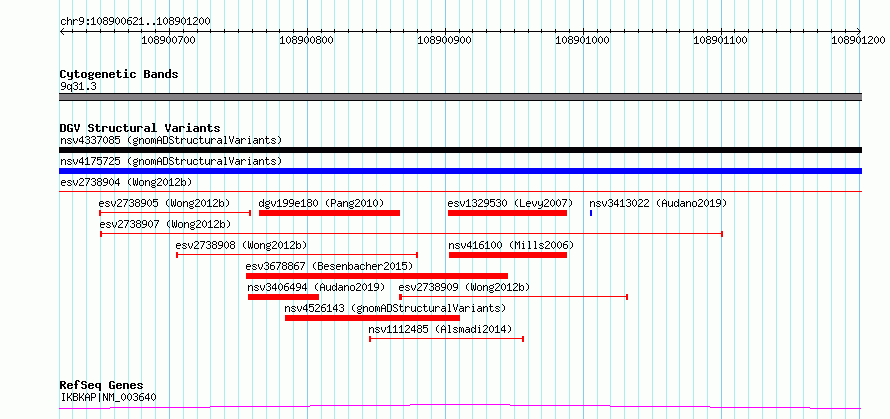
Task: Click ruler position 108900700
Action: (x=169, y=40)
